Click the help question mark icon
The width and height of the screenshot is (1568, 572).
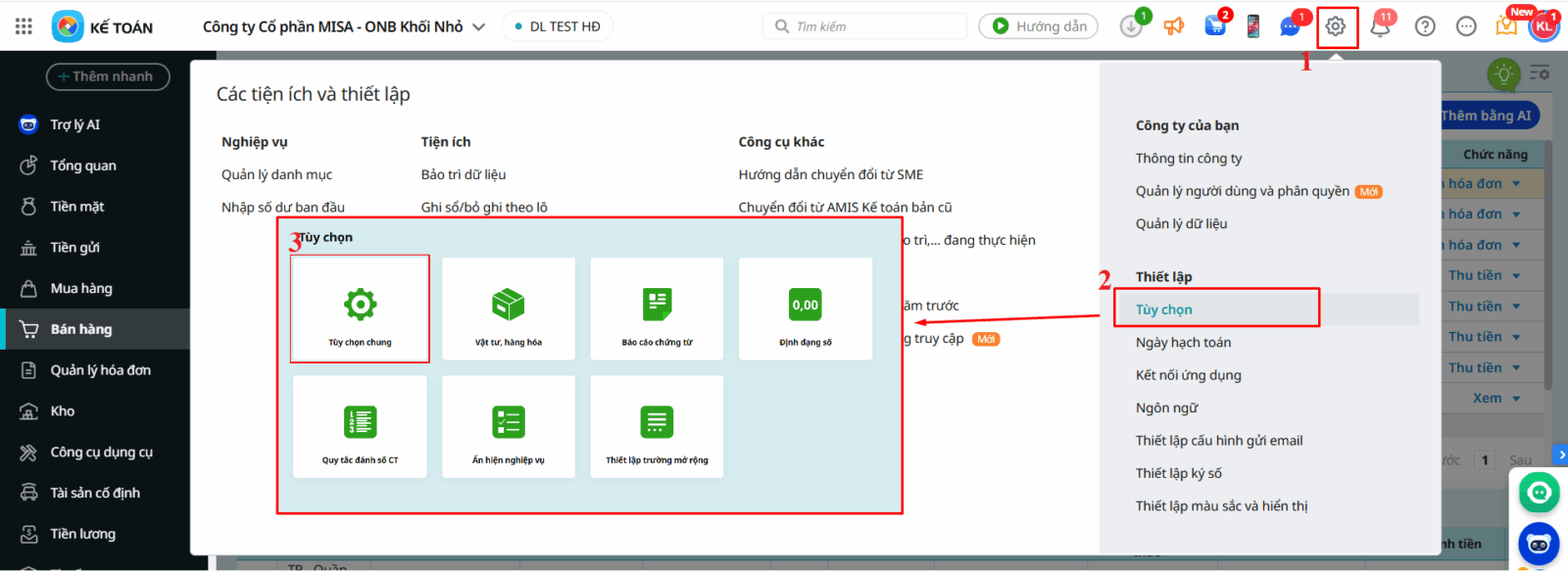tap(1425, 26)
